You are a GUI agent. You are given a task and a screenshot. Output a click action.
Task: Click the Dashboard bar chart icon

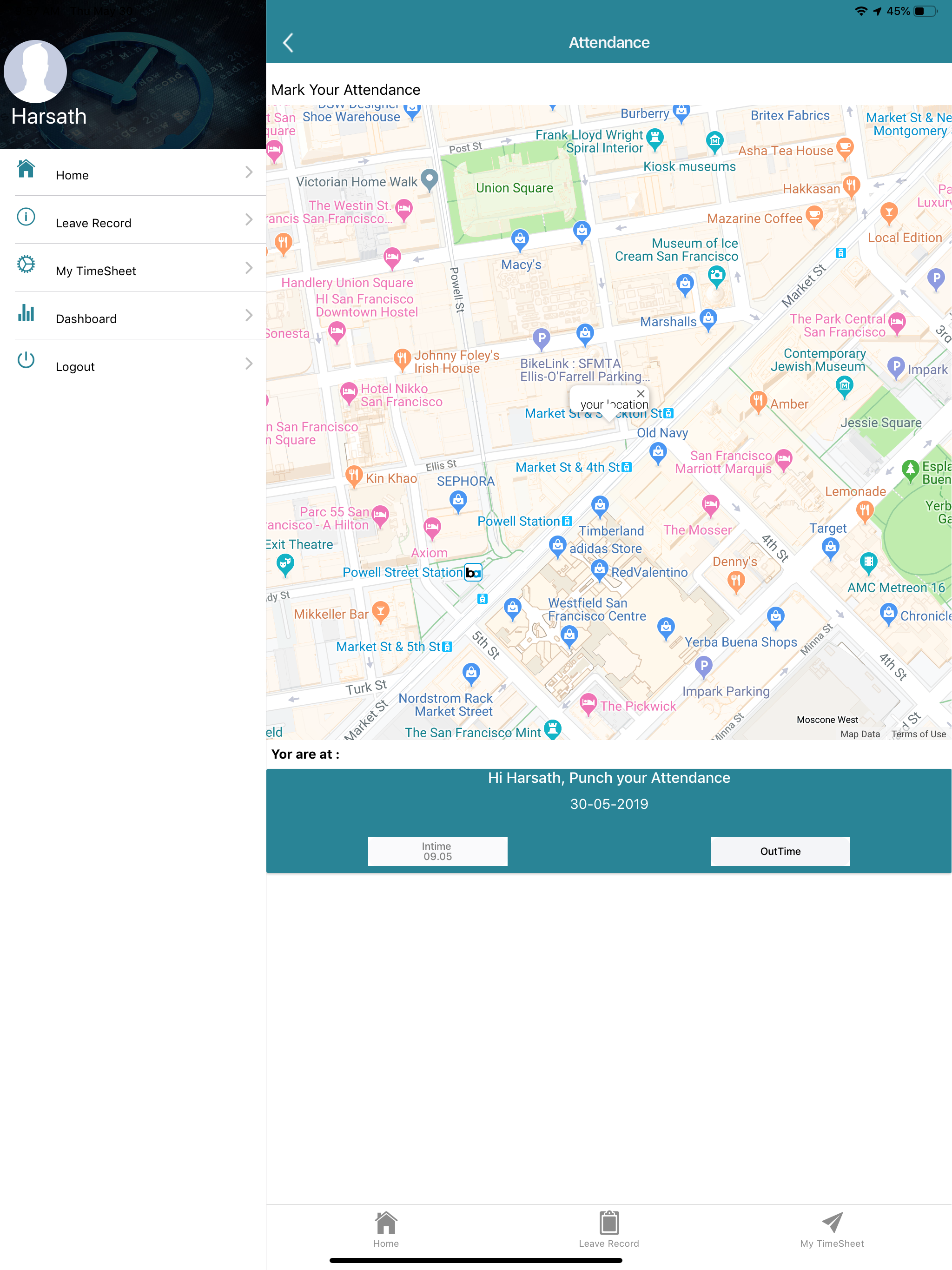[26, 312]
